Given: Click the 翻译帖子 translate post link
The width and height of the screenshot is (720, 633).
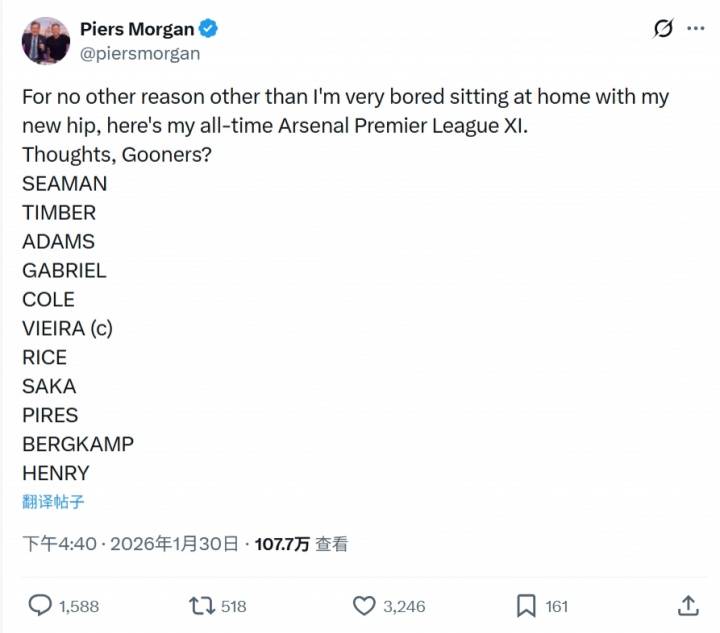Looking at the screenshot, I should [x=53, y=501].
